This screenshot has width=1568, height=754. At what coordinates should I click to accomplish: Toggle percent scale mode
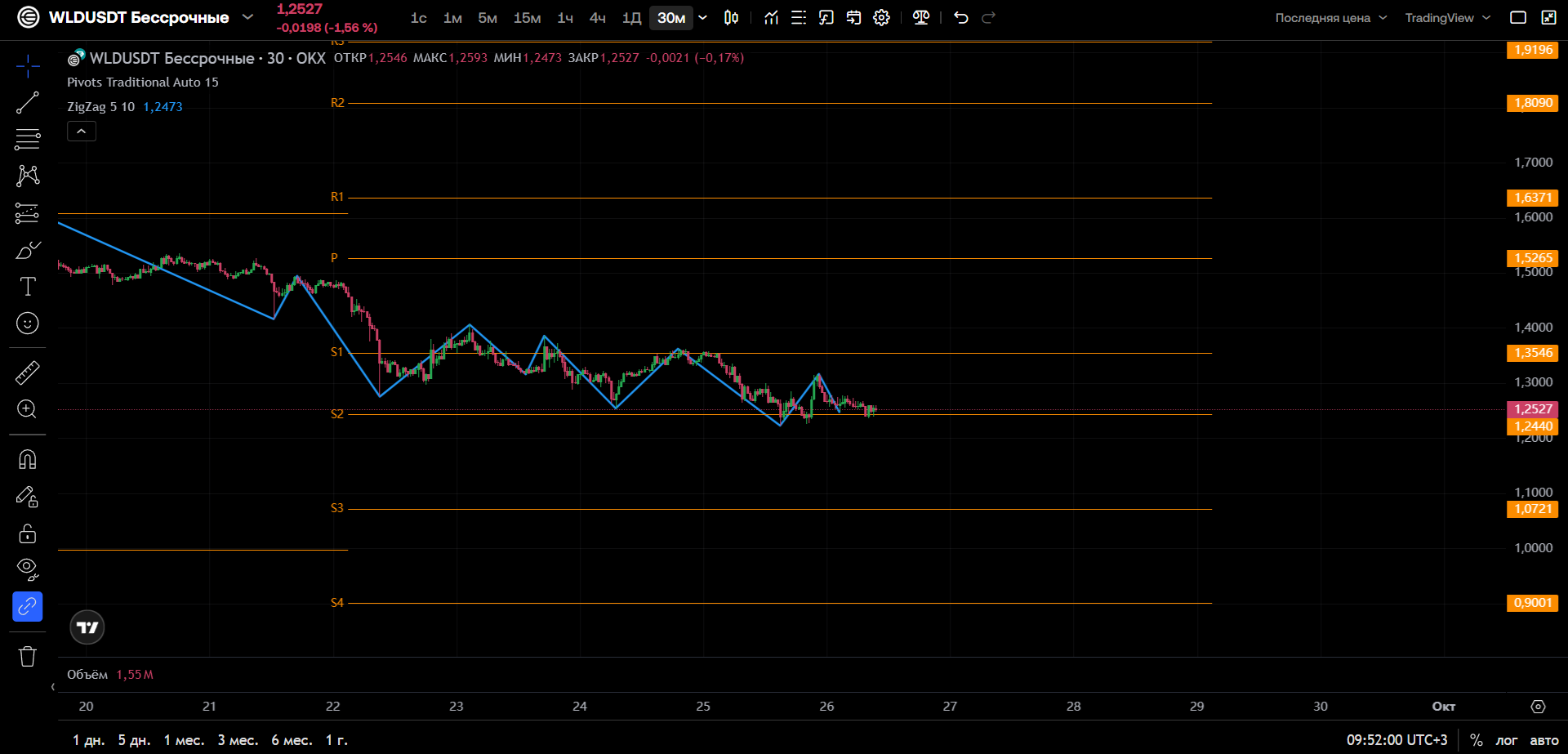(x=1477, y=740)
